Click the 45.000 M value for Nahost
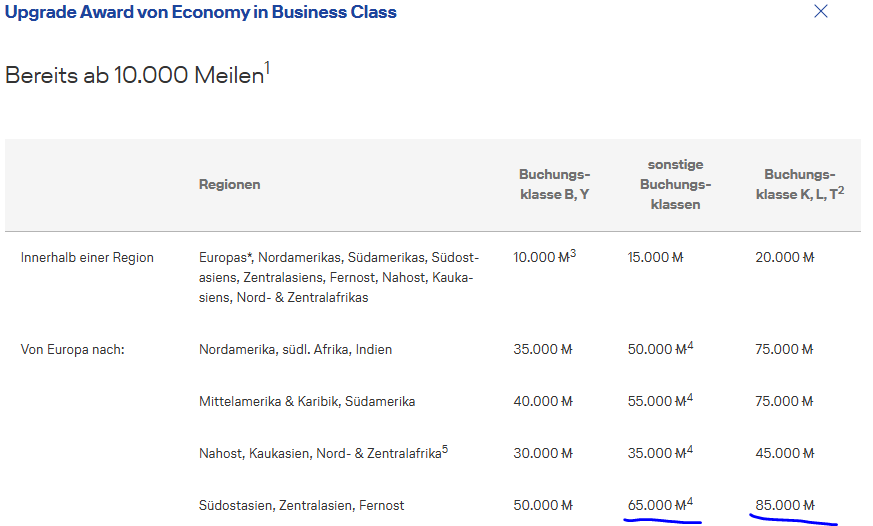 (x=785, y=453)
